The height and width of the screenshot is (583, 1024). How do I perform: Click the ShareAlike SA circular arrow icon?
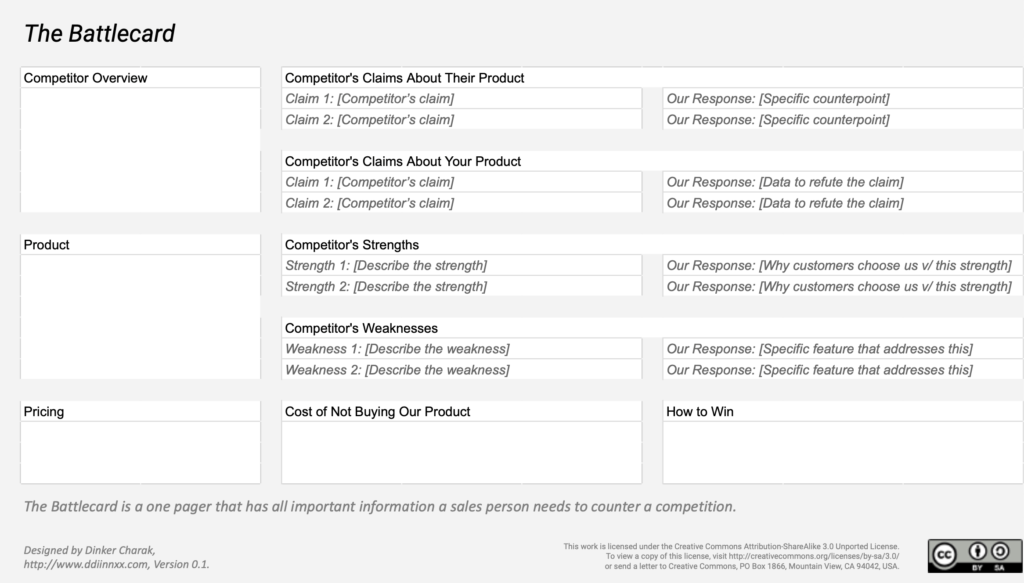[x=1000, y=552]
